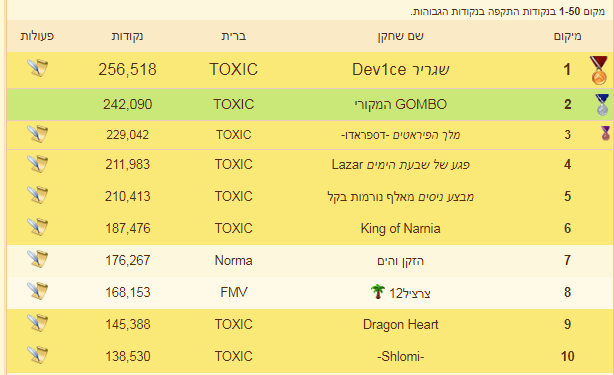Open GOMBO player name link
The image size is (614, 375).
click(401, 105)
